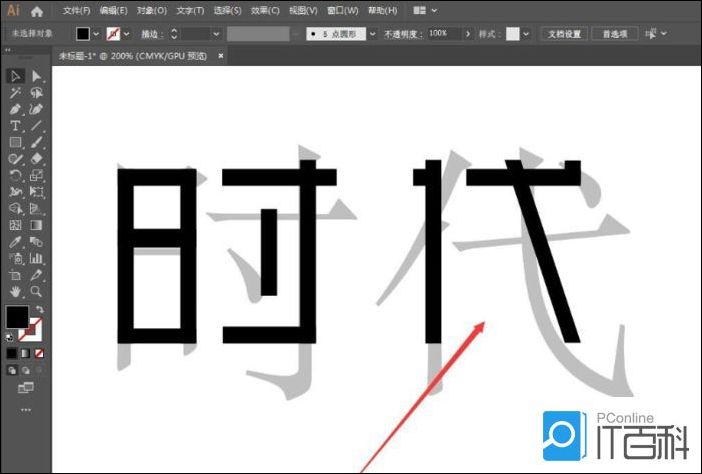Image resolution: width=702 pixels, height=474 pixels.
Task: Enable Draw Normal mode
Action: (12, 370)
